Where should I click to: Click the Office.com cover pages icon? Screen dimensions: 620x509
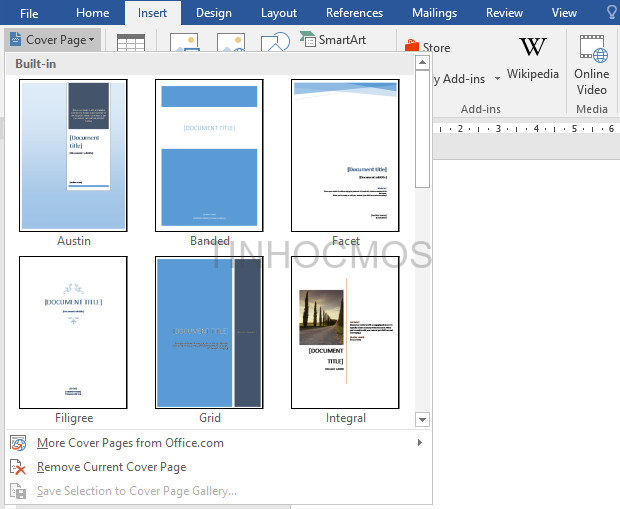[x=18, y=443]
